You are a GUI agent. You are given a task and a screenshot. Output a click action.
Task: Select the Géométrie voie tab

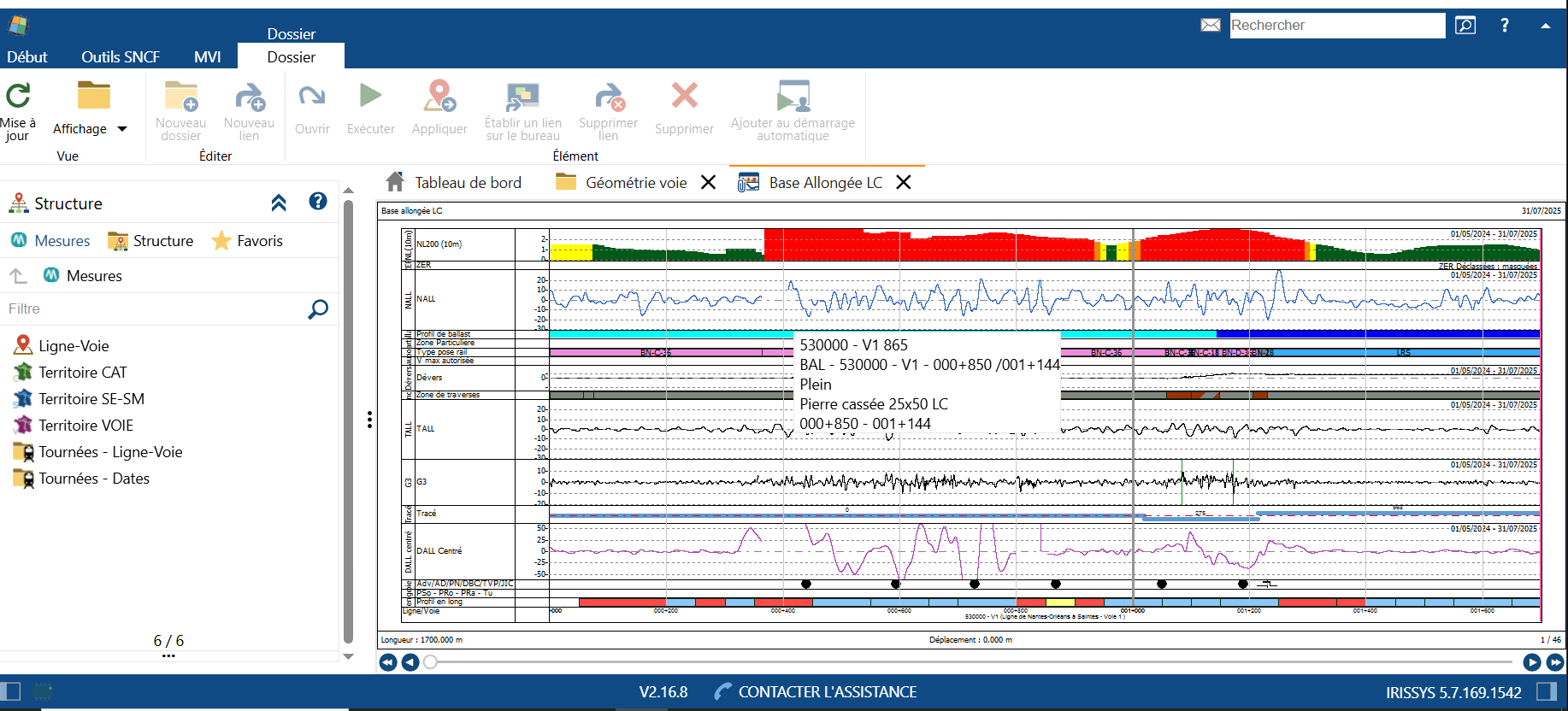click(635, 182)
